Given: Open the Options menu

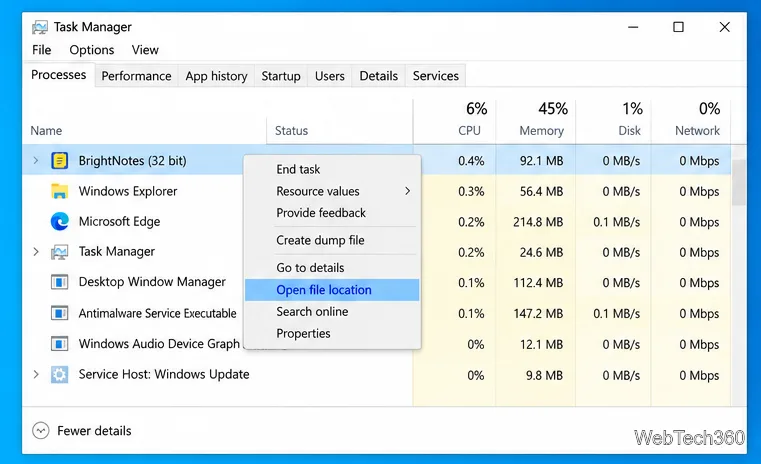Looking at the screenshot, I should 92,50.
